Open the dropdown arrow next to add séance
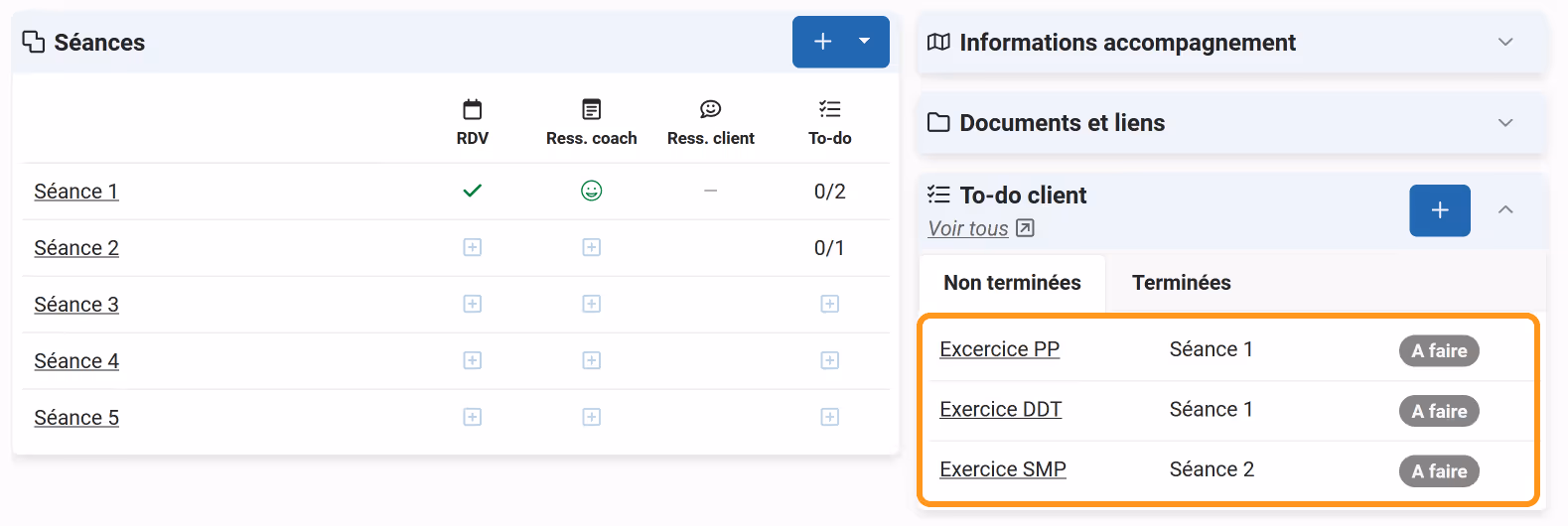This screenshot has height=526, width=1568. pyautogui.click(x=865, y=42)
